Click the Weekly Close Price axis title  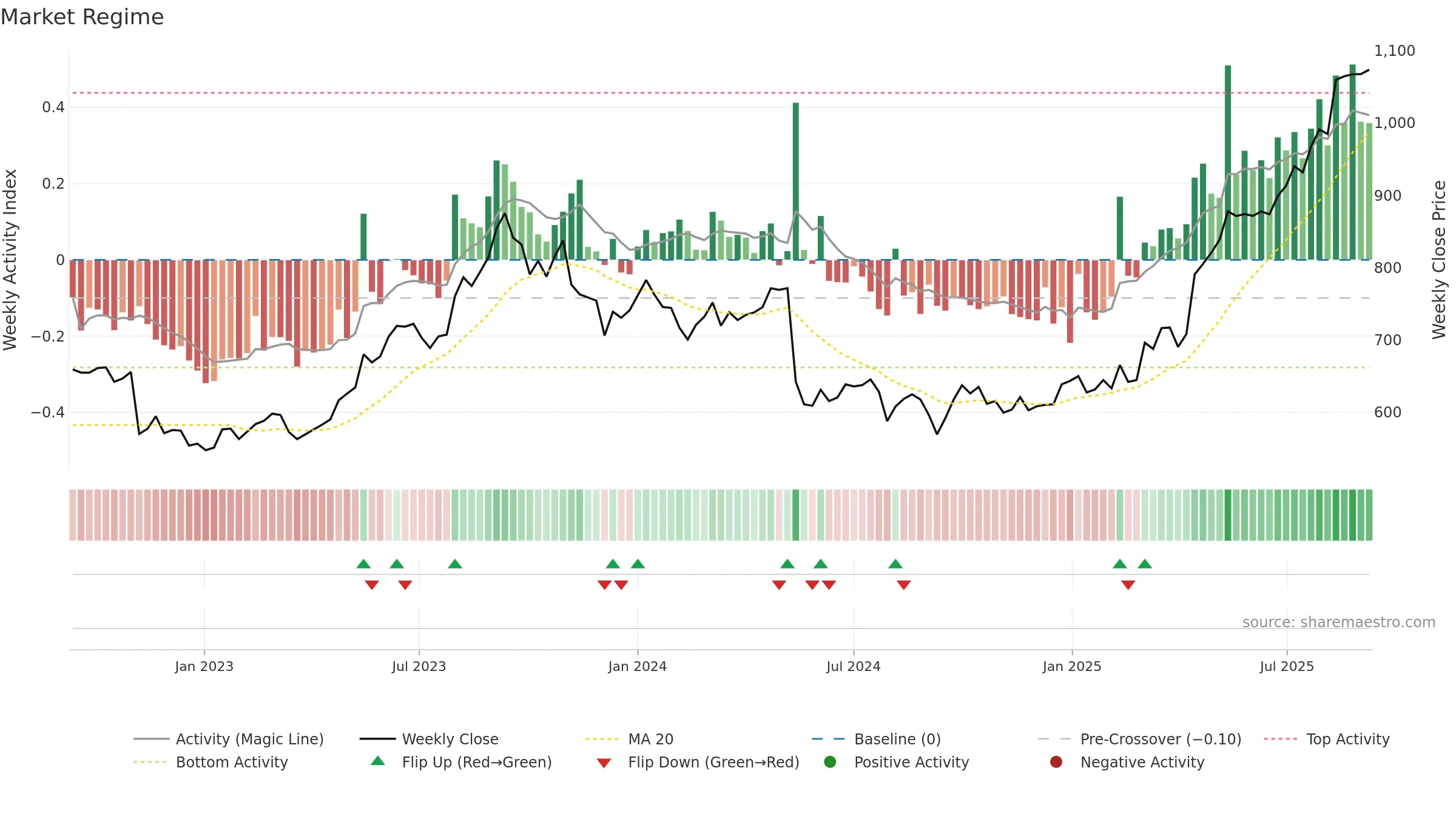[x=1439, y=260]
